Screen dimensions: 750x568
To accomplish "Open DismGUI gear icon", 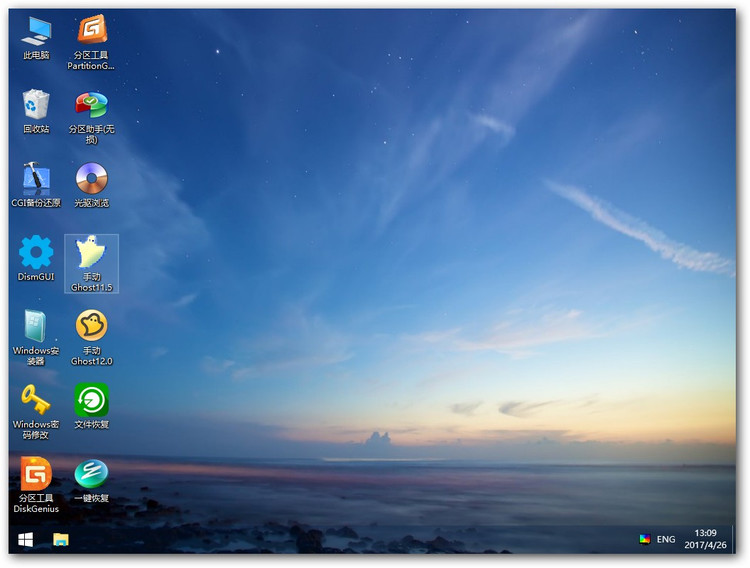I will point(36,258).
